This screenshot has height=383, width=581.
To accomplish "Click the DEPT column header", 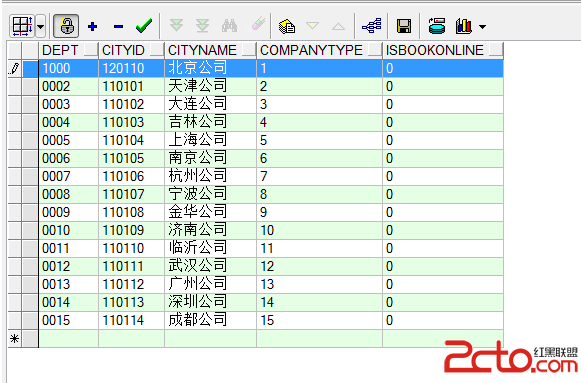I will 69,50.
